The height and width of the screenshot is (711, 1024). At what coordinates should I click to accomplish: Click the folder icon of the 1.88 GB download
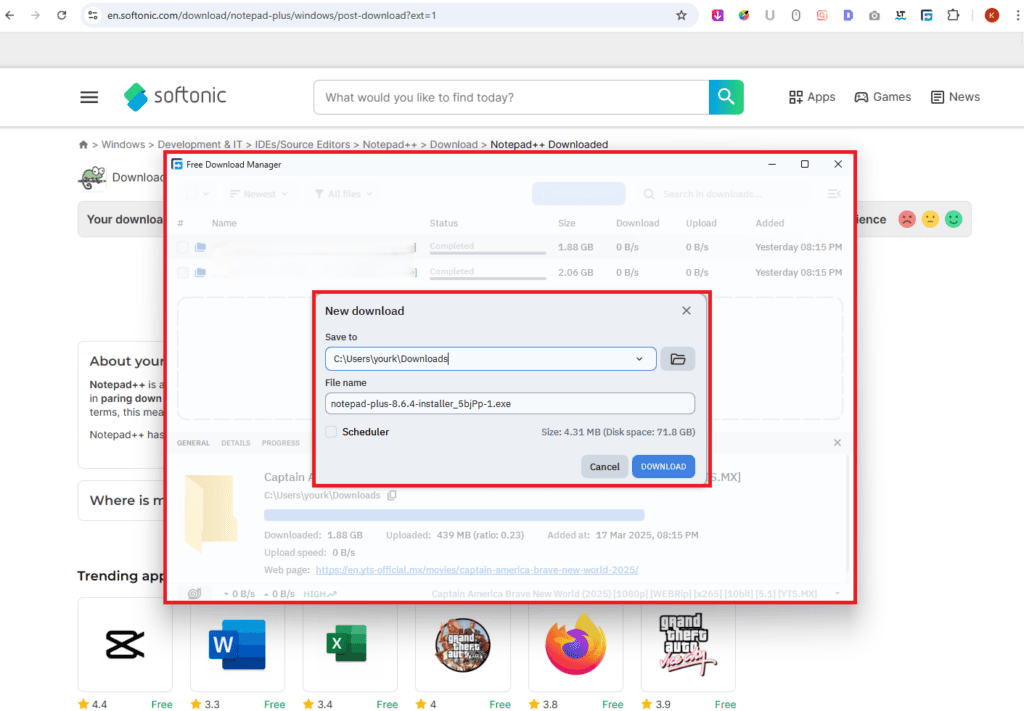(x=200, y=247)
